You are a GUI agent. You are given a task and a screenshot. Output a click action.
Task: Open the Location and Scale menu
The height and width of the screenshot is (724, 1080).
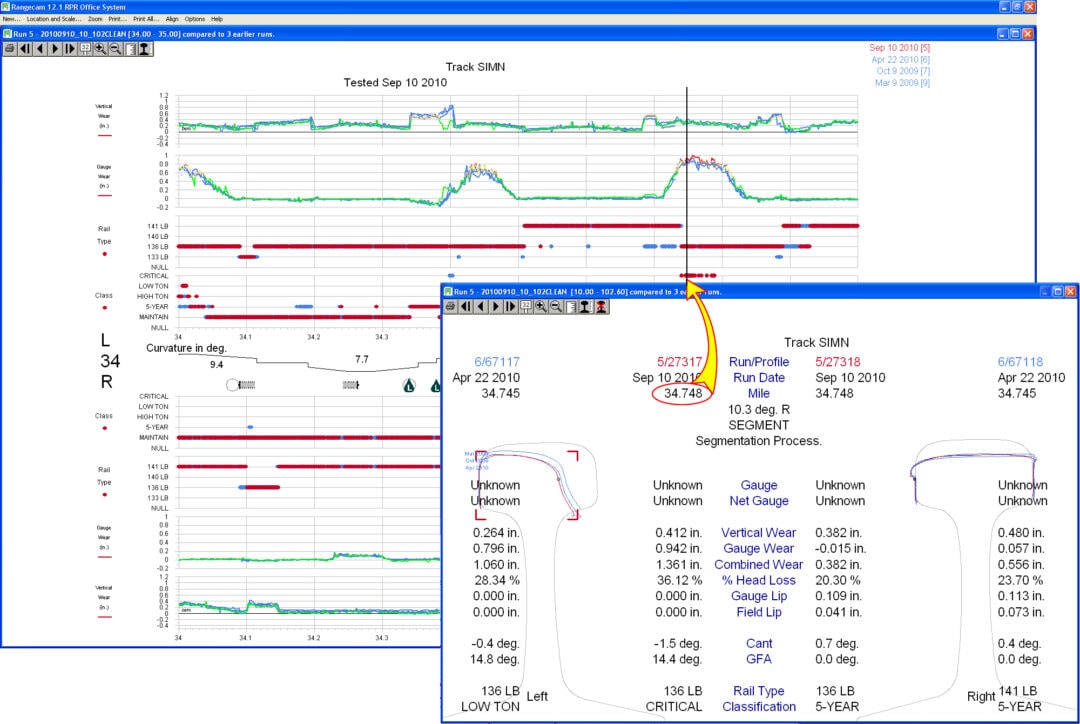[x=55, y=19]
